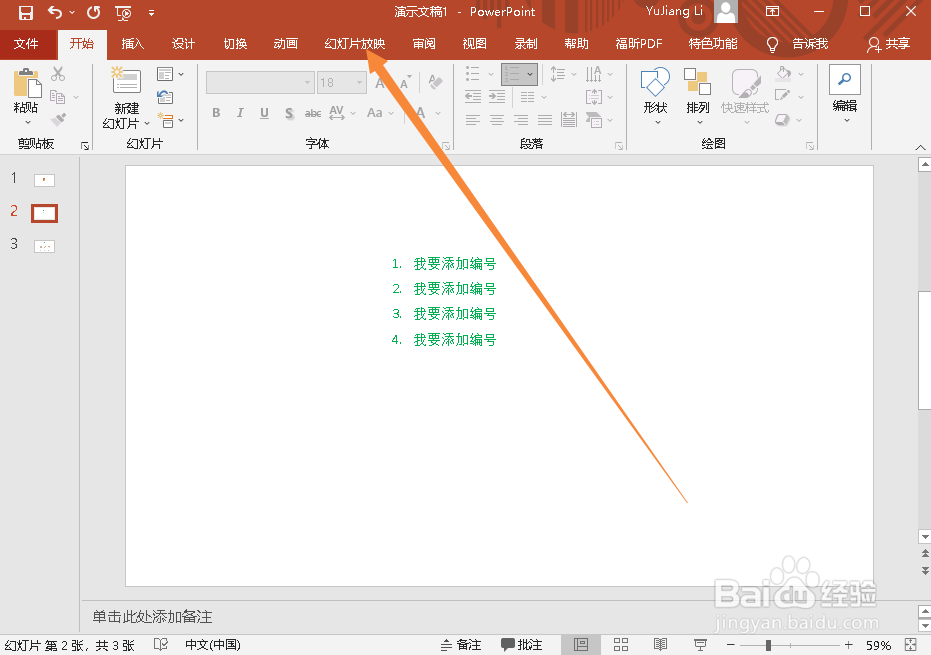This screenshot has width=931, height=655.
Task: Click the zoom in plus button
Action: click(848, 645)
